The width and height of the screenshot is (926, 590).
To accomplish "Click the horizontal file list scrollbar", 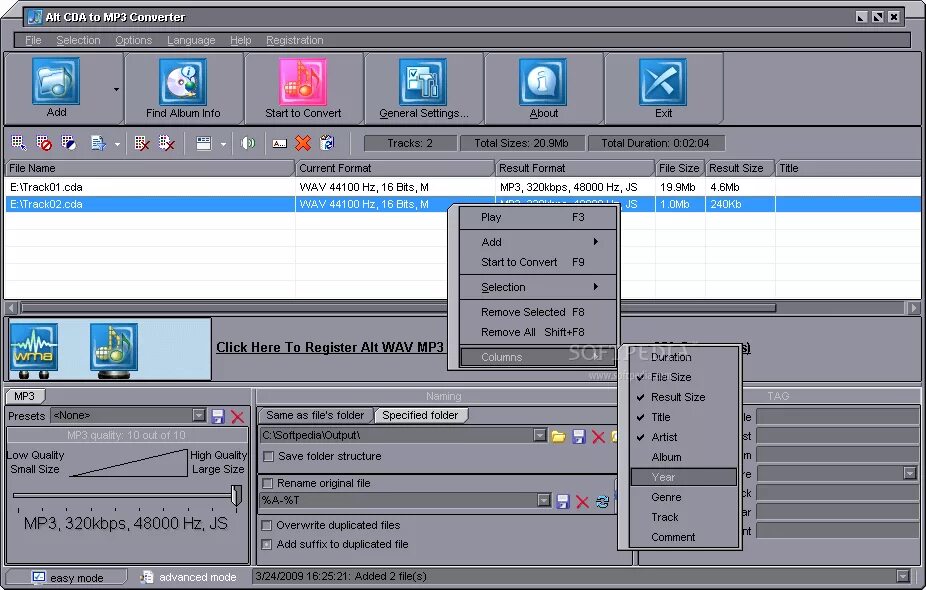I will (x=399, y=308).
